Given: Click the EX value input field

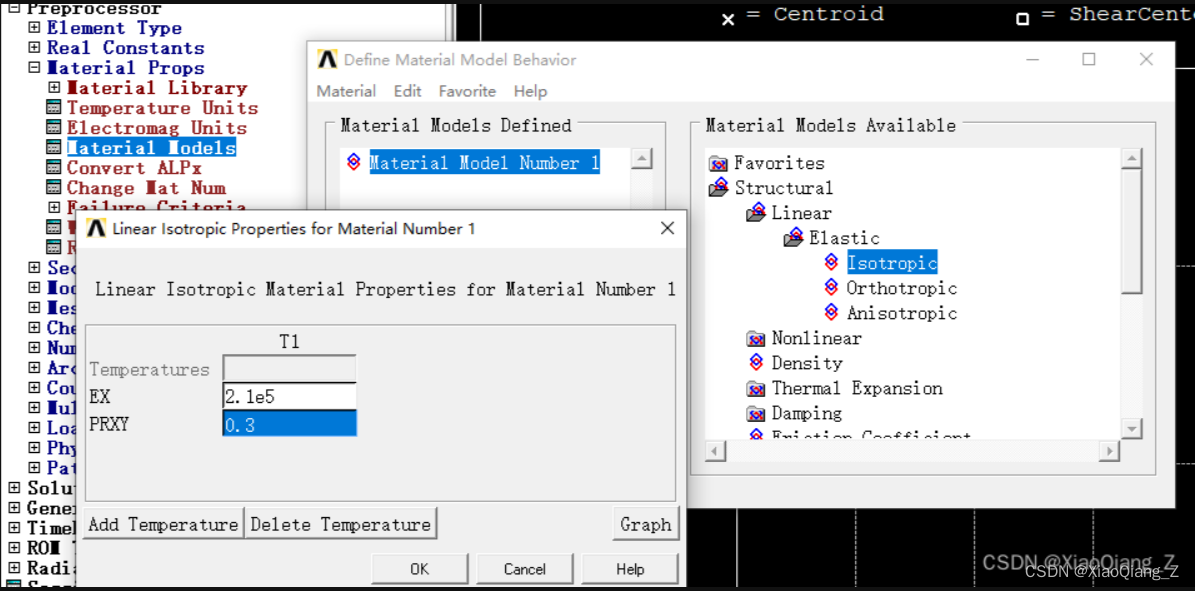Looking at the screenshot, I should click(x=289, y=397).
